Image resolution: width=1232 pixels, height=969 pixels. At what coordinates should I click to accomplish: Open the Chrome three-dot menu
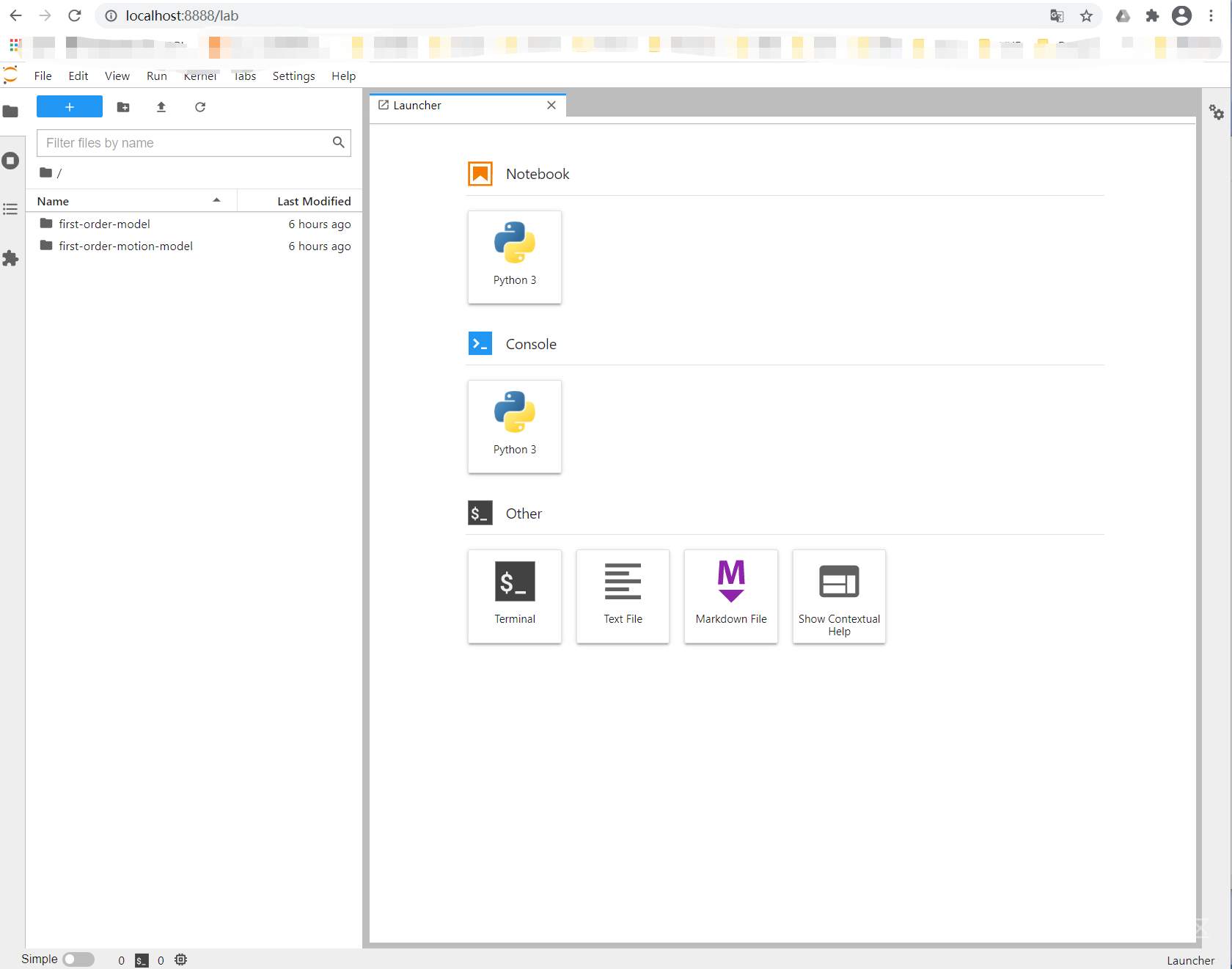[x=1211, y=15]
